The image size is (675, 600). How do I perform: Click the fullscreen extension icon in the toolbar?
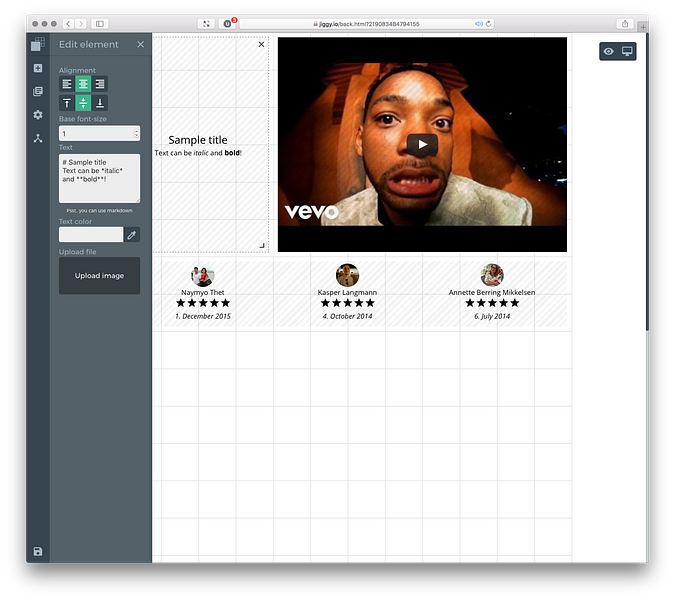coord(206,24)
